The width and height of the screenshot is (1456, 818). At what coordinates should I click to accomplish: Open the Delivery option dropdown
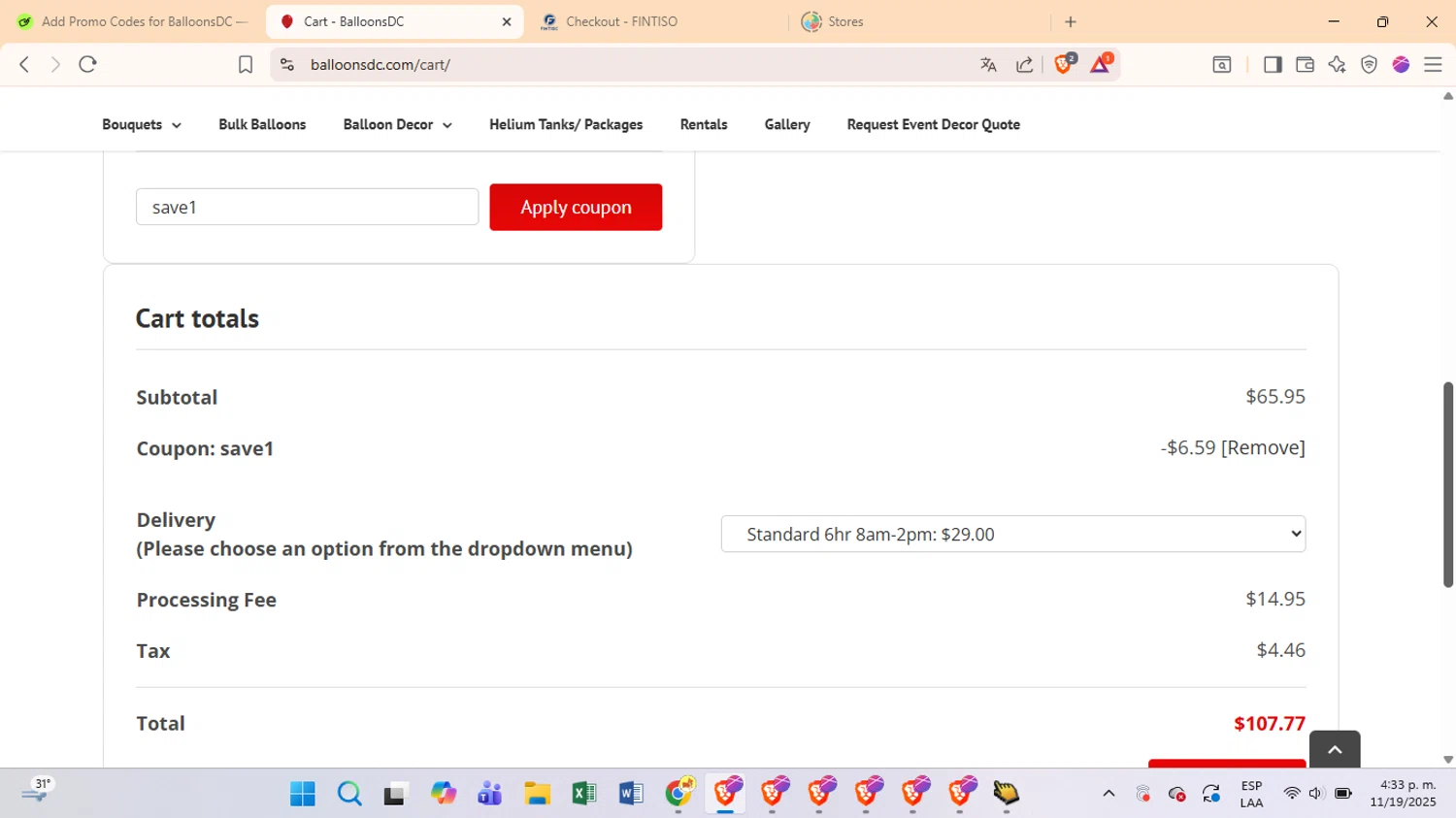point(1012,534)
